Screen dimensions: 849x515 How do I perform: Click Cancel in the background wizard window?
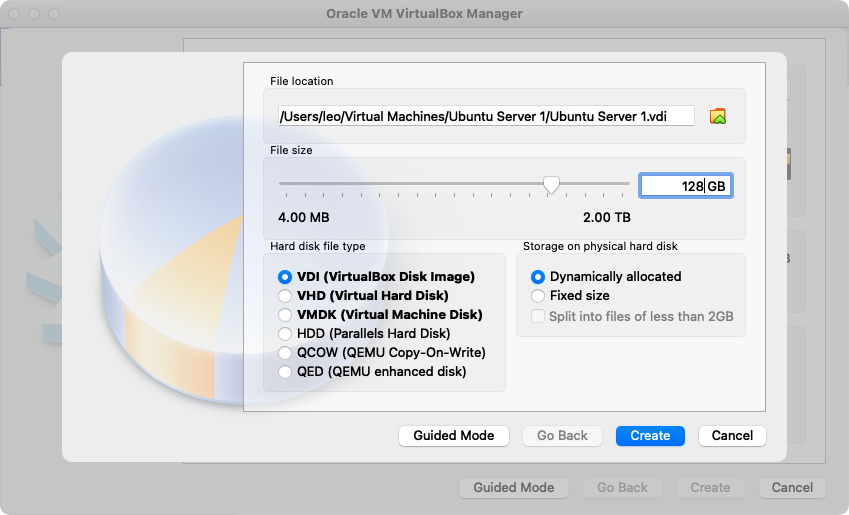(x=792, y=488)
